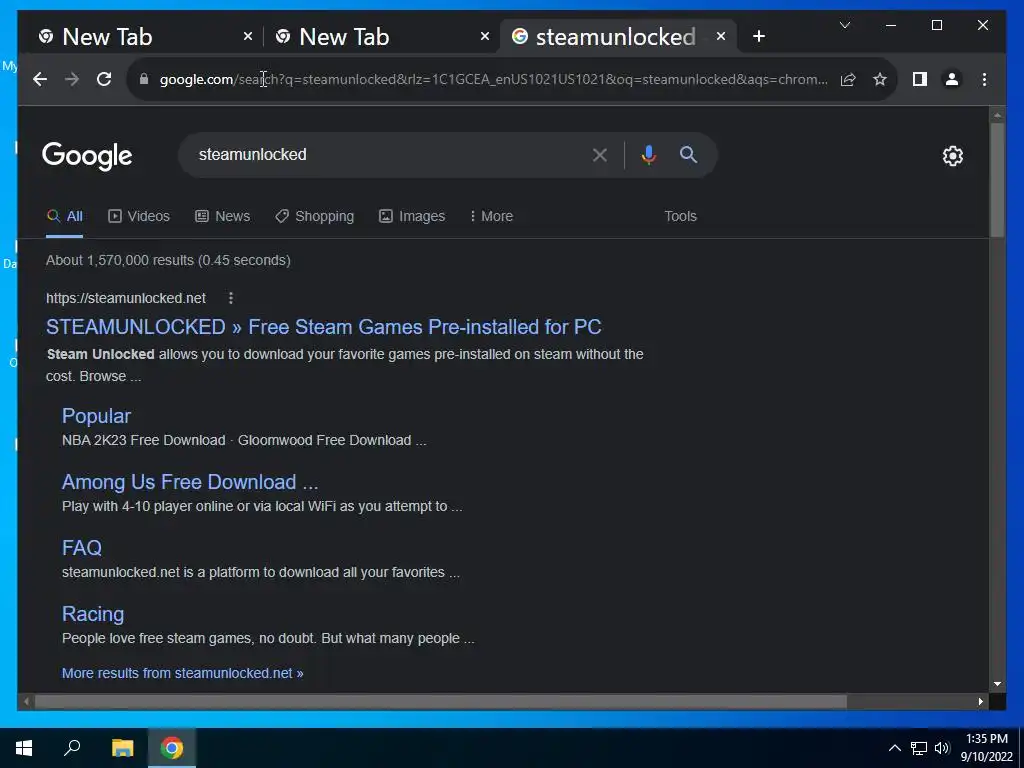
Task: Open the Windows Start menu
Action: pyautogui.click(x=24, y=748)
